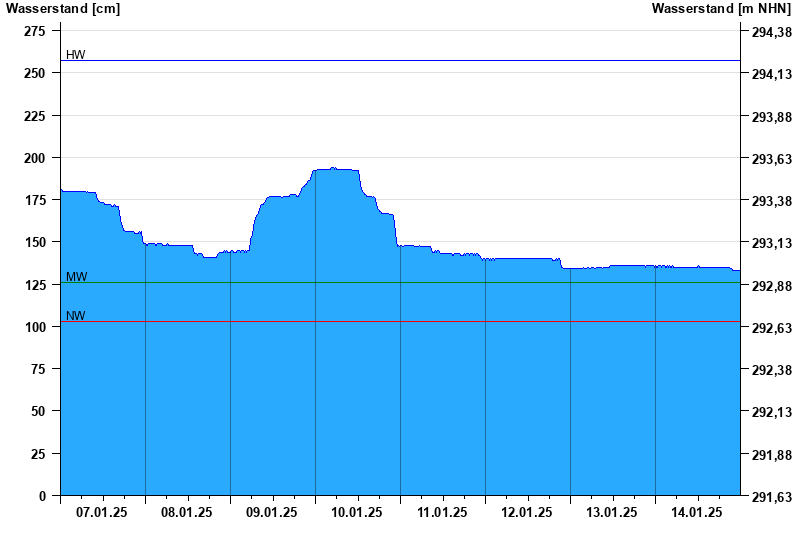Click the 09.01.25 date label

[272, 512]
